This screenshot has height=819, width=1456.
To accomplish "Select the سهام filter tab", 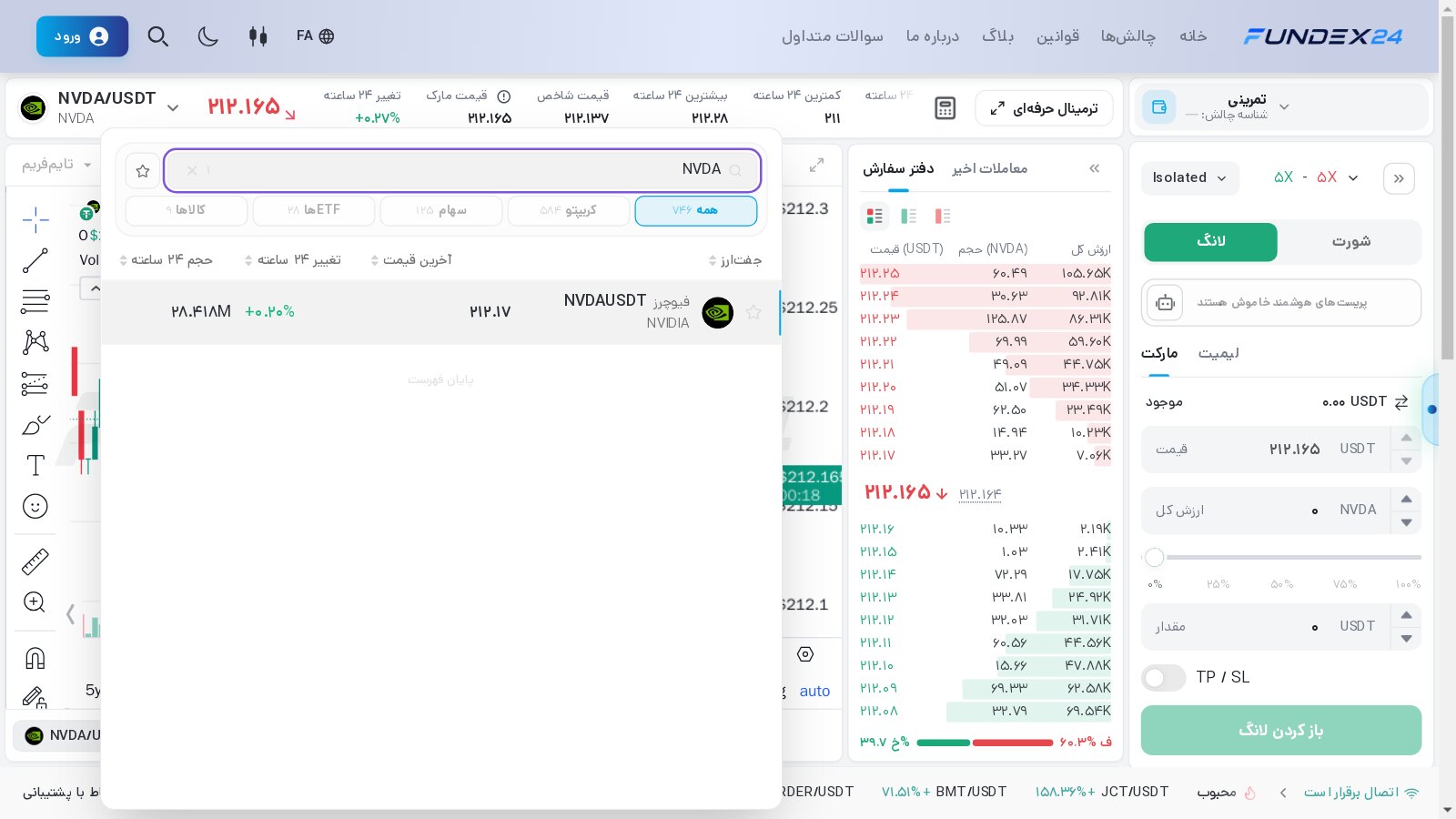I will click(x=441, y=210).
